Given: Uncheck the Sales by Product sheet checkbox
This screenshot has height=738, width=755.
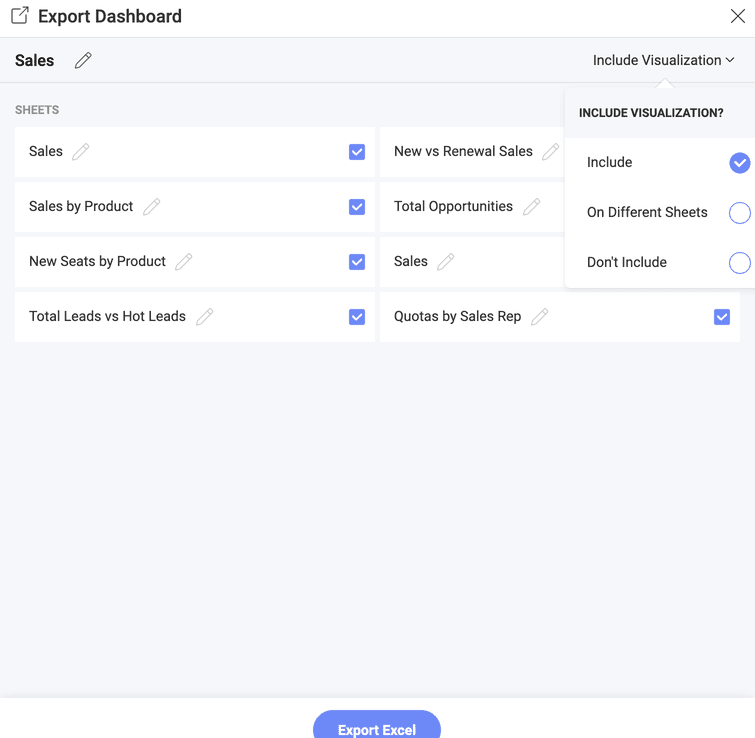Looking at the screenshot, I should pos(357,207).
